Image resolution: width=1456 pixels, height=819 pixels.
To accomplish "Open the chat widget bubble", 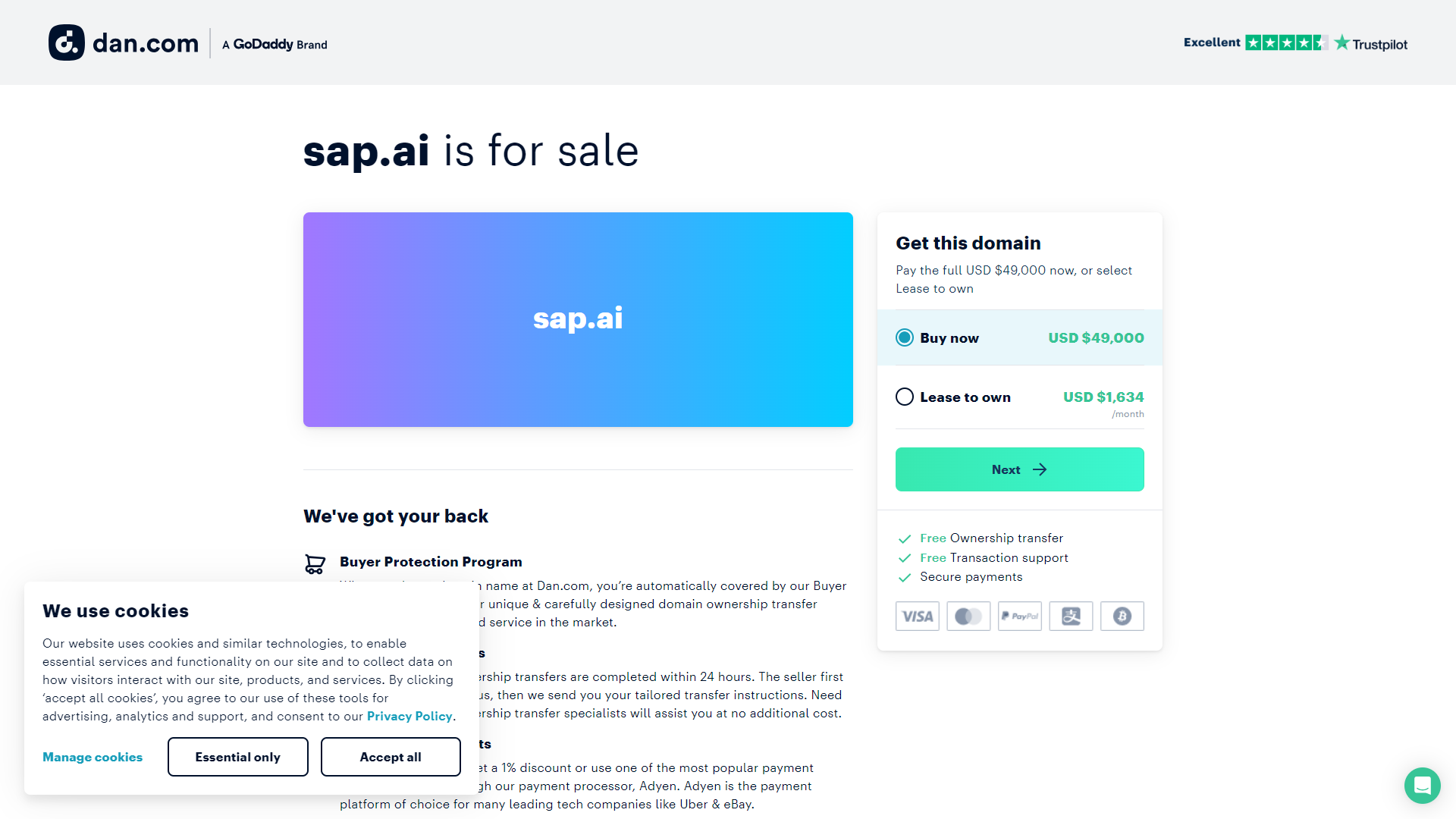I will coord(1423,786).
